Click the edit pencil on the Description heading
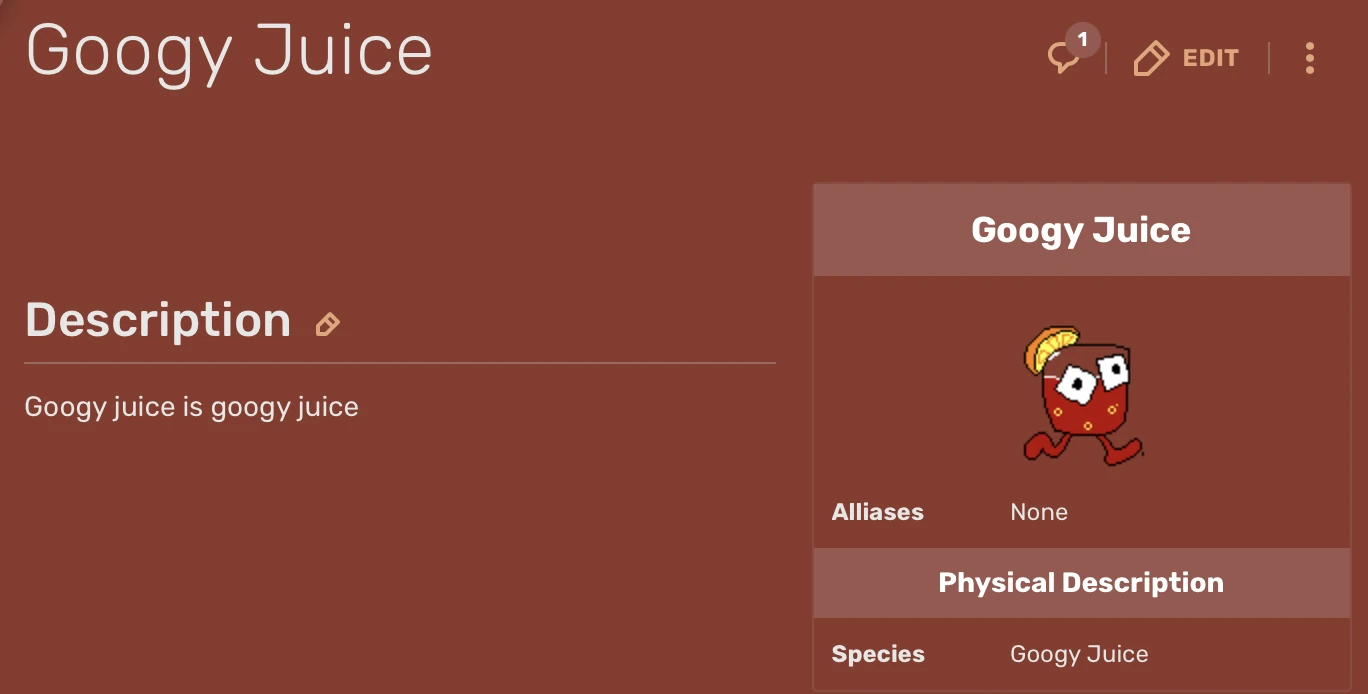The image size is (1368, 694). (327, 323)
